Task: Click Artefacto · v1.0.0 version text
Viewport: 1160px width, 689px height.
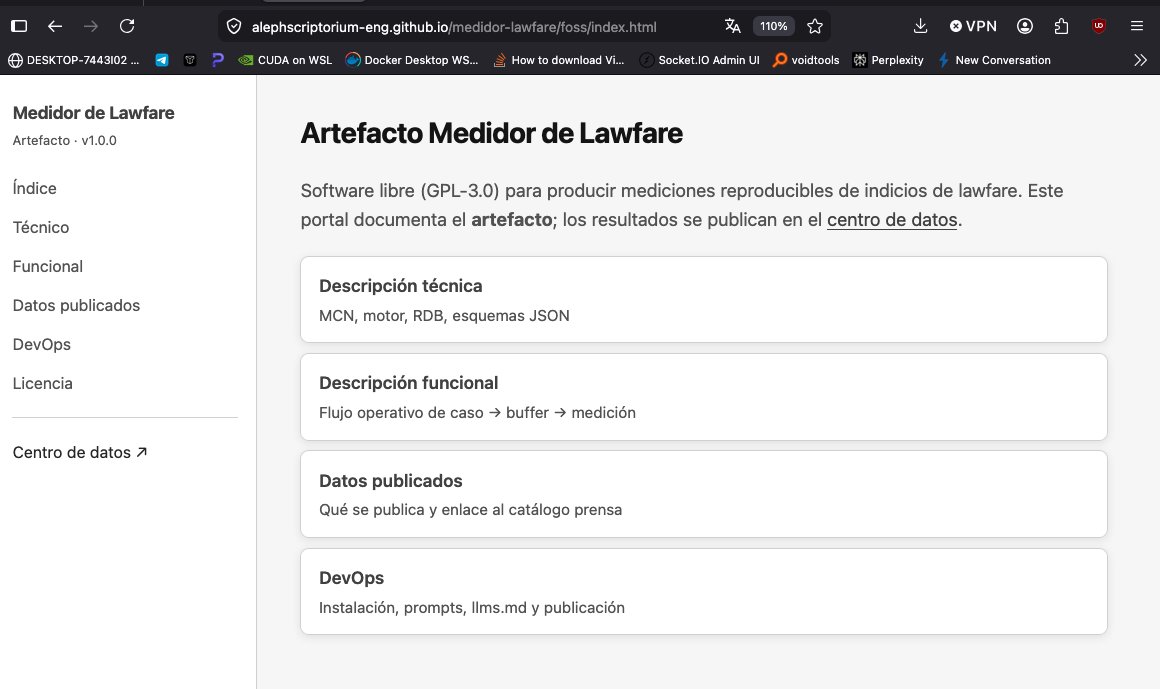Action: (64, 141)
